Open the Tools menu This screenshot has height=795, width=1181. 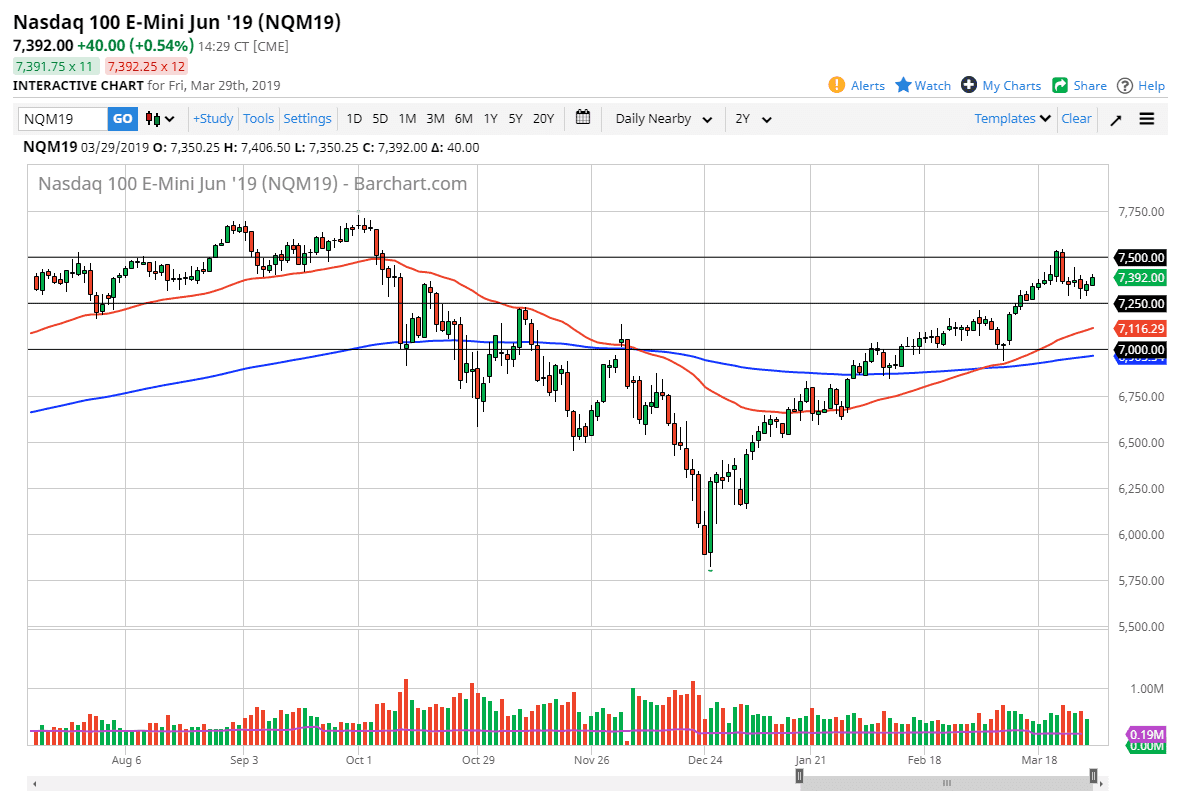[258, 118]
